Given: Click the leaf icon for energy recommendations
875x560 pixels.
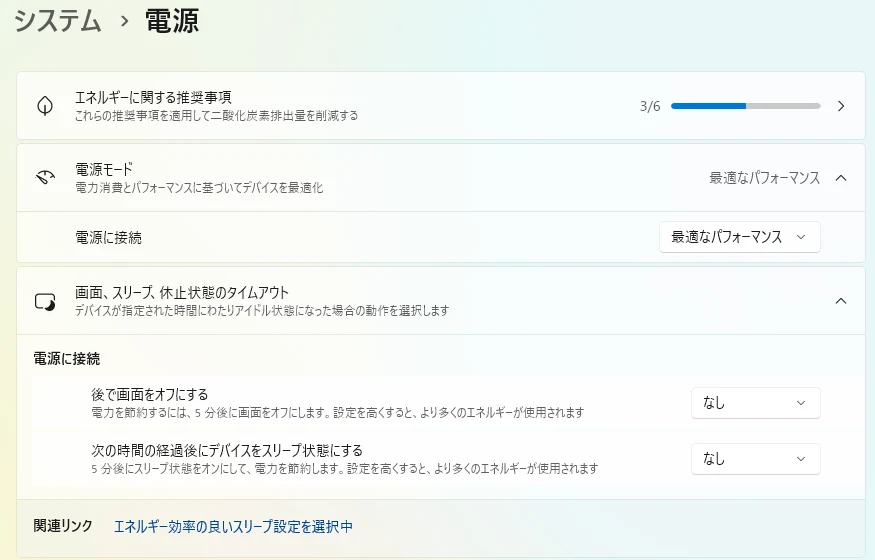Looking at the screenshot, I should point(45,105).
